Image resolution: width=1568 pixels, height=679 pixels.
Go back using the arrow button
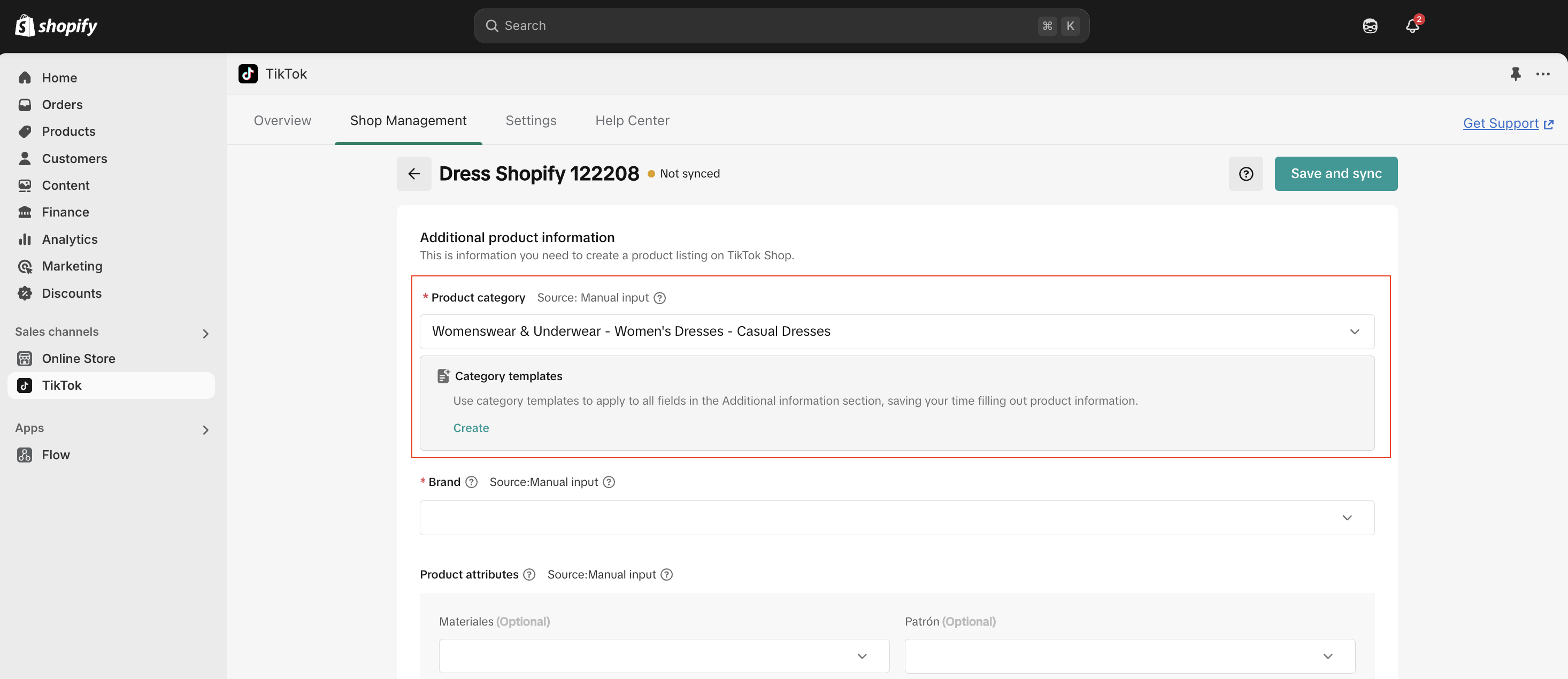click(x=414, y=173)
